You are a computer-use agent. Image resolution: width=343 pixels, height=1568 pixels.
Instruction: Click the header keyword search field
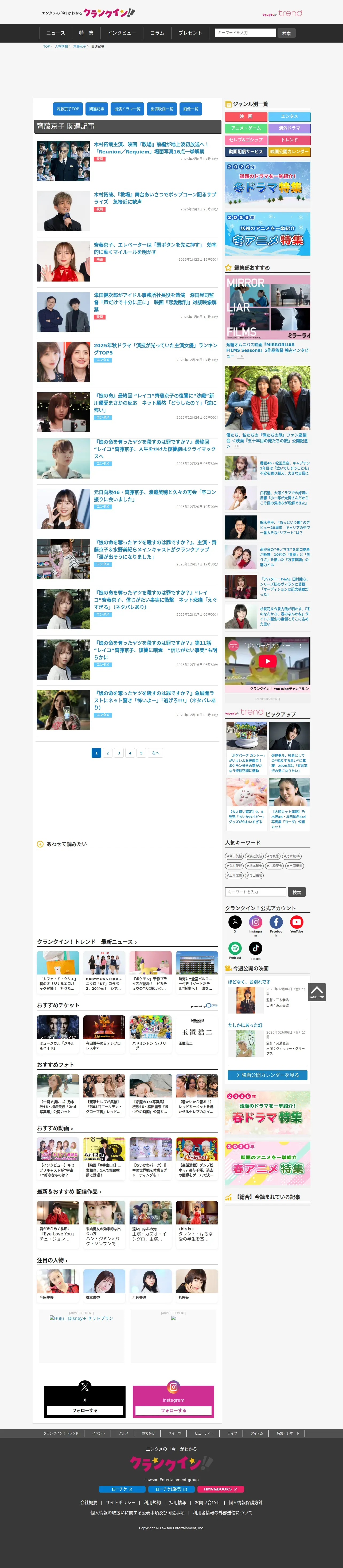(x=245, y=33)
